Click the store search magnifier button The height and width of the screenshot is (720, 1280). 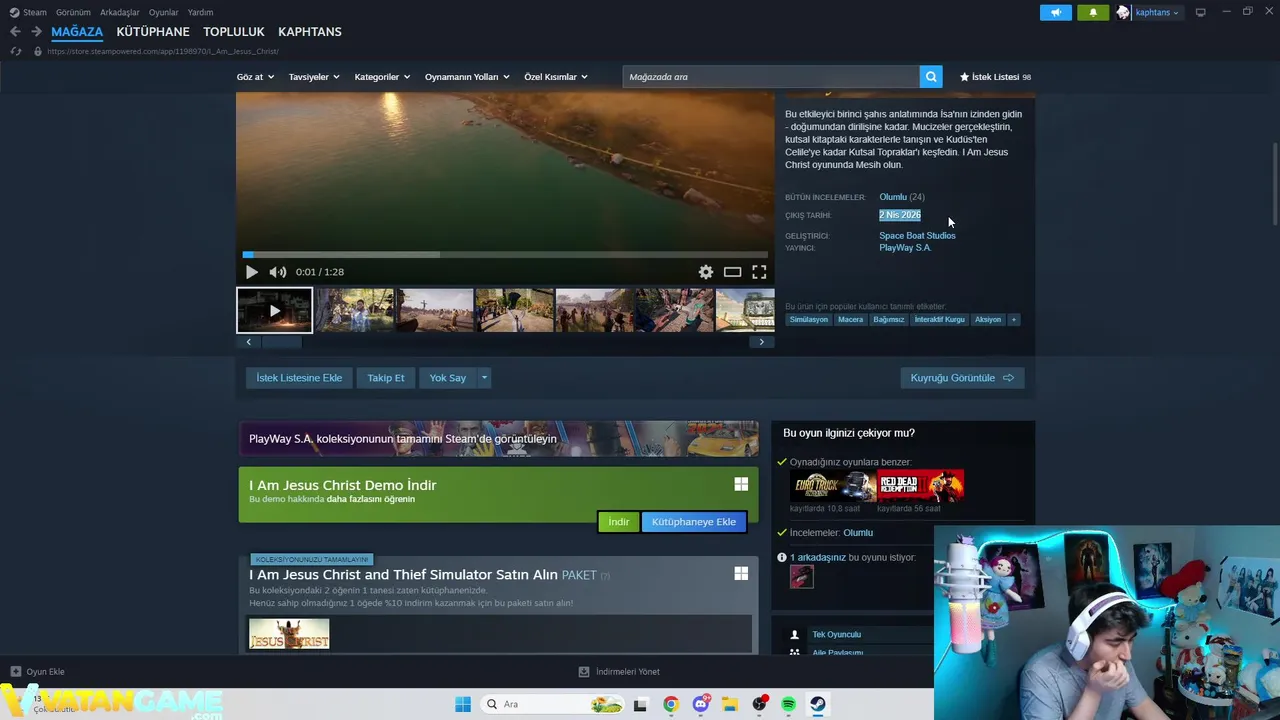931,77
